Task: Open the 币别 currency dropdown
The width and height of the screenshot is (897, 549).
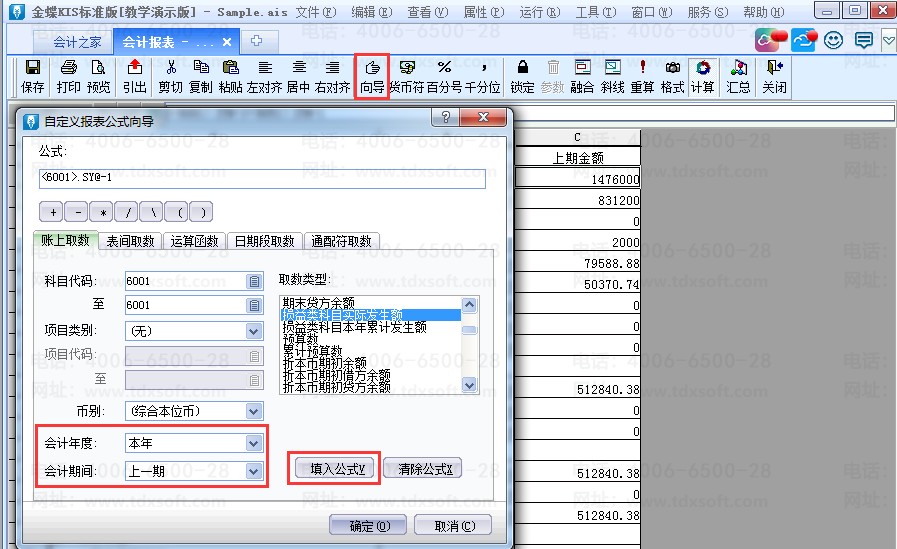Action: pos(254,411)
